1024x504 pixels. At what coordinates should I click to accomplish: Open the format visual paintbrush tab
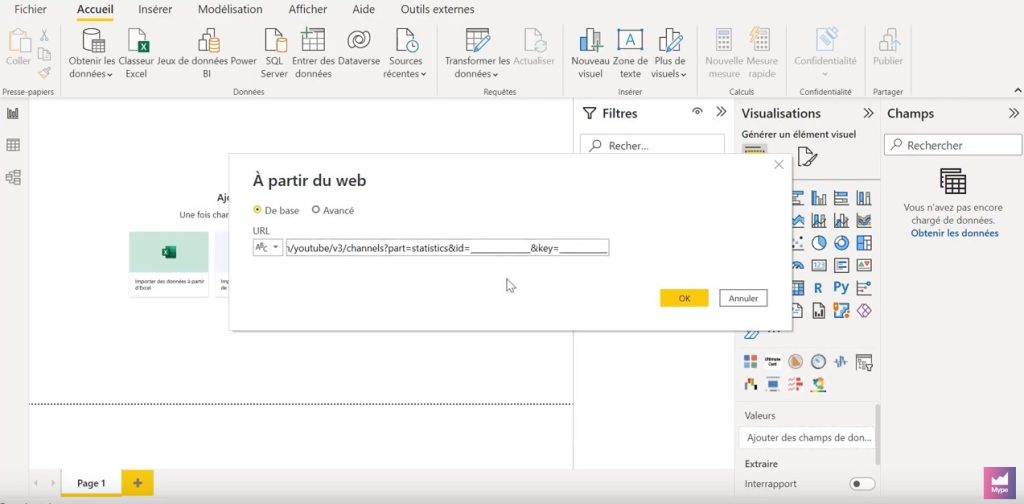(807, 157)
